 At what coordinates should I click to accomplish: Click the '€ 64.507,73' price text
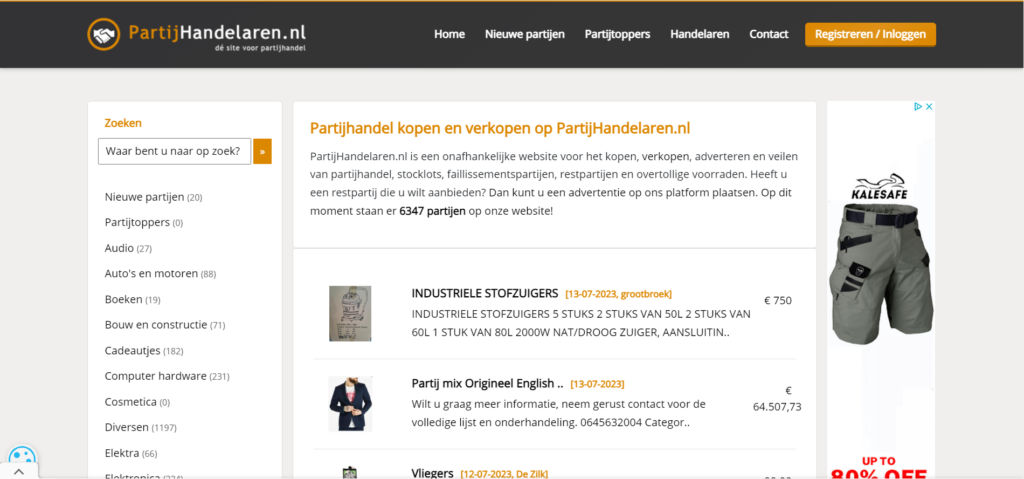tap(777, 399)
